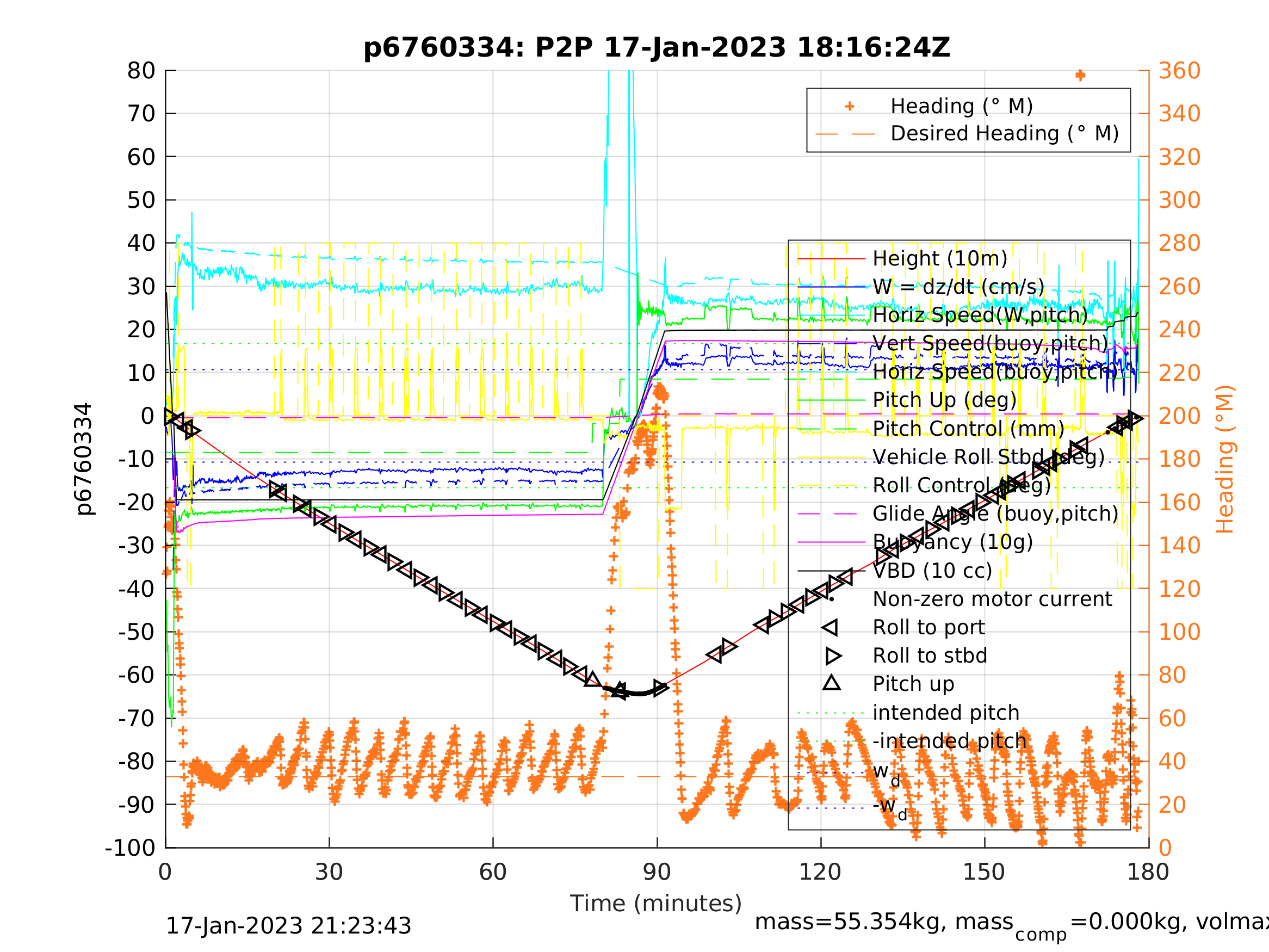The image size is (1269, 952).
Task: Click the orange '340' tick label on right axis
Action: pos(1179,114)
